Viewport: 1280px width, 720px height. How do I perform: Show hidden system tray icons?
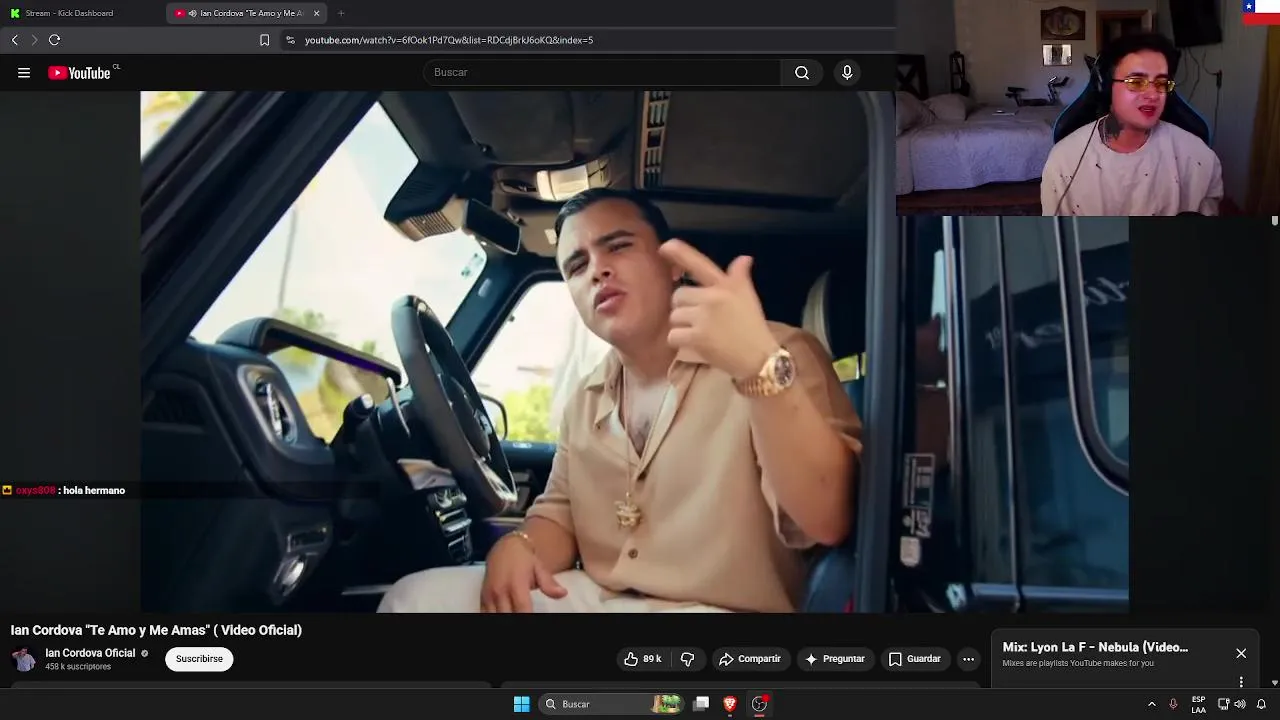pos(1151,704)
